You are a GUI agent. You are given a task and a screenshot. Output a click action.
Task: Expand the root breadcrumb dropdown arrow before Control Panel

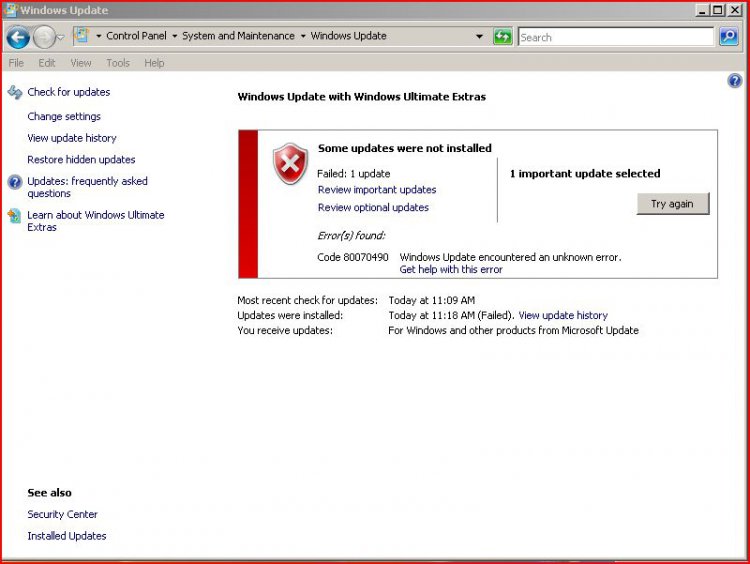(x=99, y=36)
